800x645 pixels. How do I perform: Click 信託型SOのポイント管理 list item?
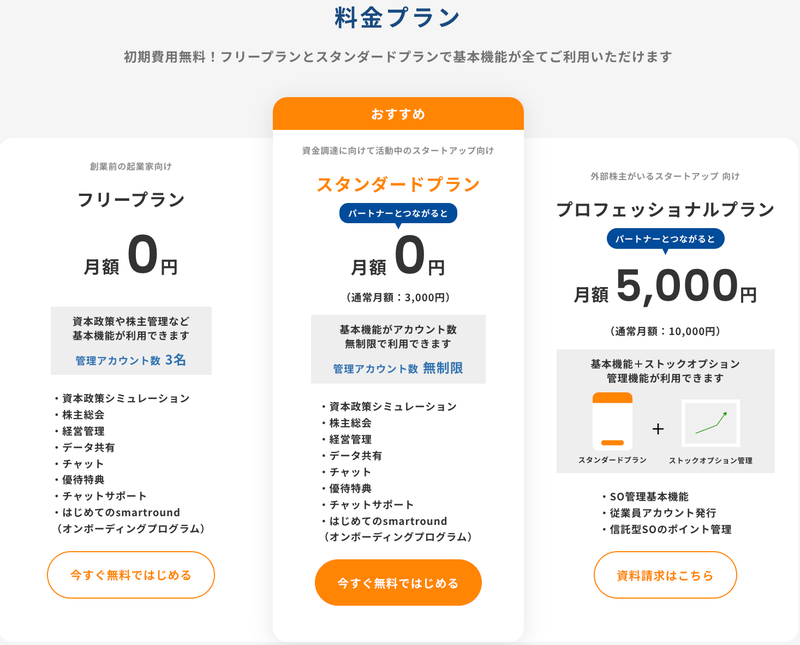667,529
